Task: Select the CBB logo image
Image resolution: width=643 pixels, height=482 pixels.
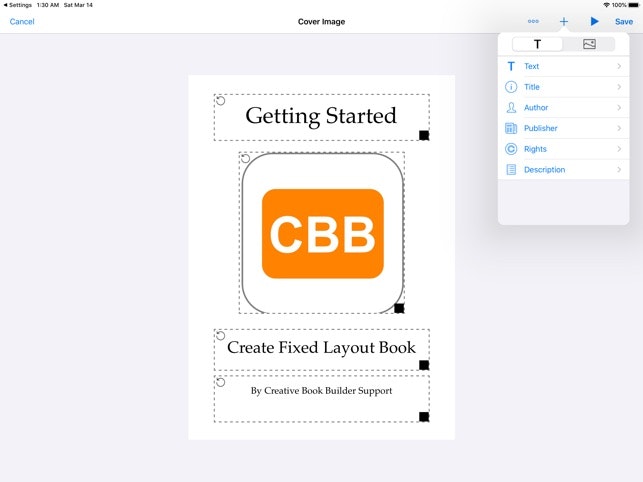Action: tap(322, 233)
